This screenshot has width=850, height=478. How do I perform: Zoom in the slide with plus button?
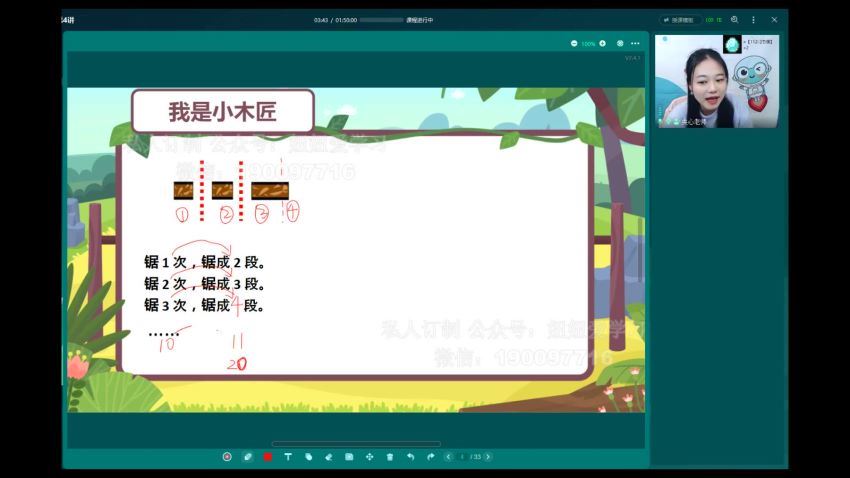[602, 43]
